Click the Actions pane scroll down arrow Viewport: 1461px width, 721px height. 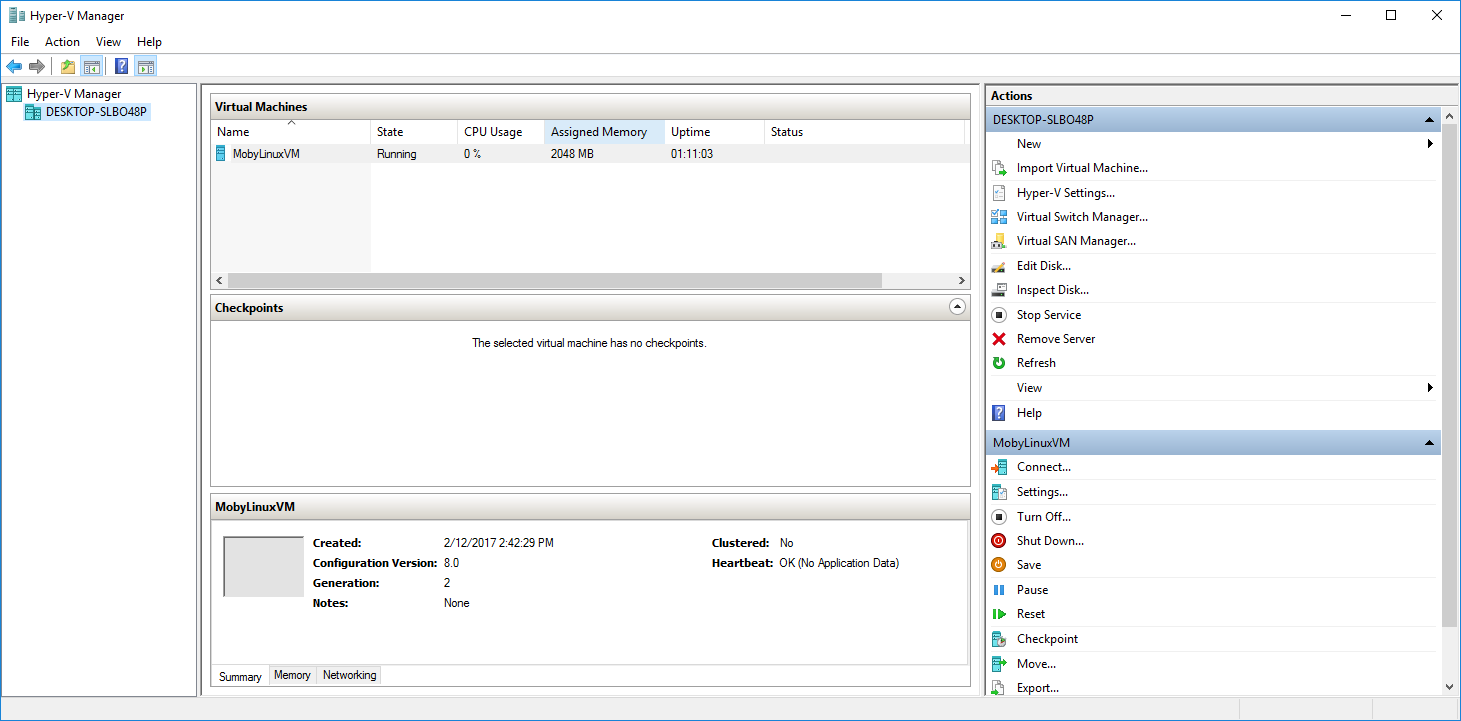pos(1450,687)
